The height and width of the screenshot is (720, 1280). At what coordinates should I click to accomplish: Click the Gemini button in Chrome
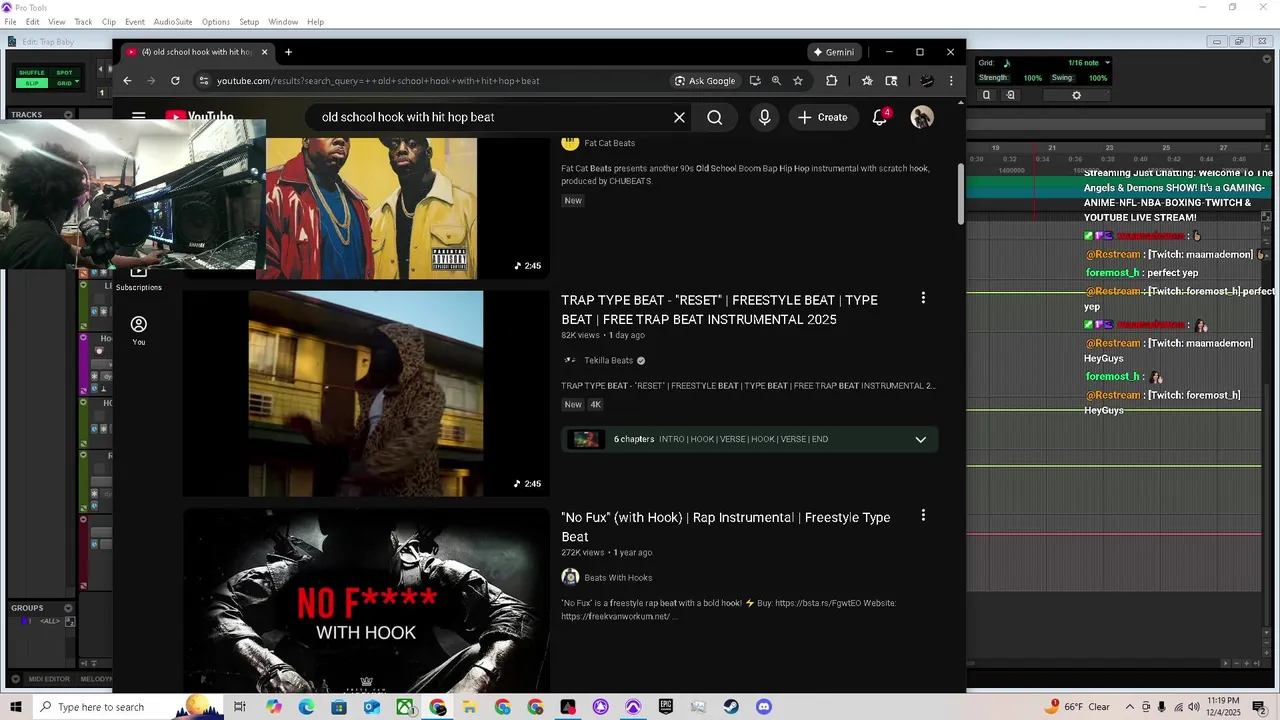[x=834, y=52]
